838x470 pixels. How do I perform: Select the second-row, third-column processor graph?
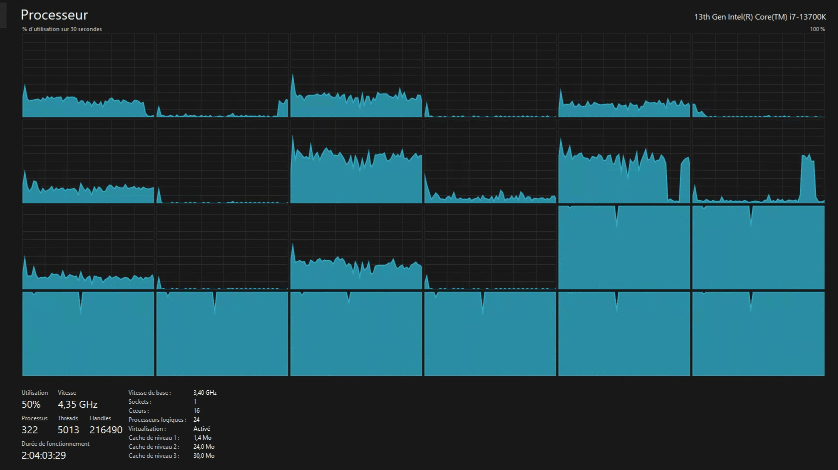tap(355, 161)
